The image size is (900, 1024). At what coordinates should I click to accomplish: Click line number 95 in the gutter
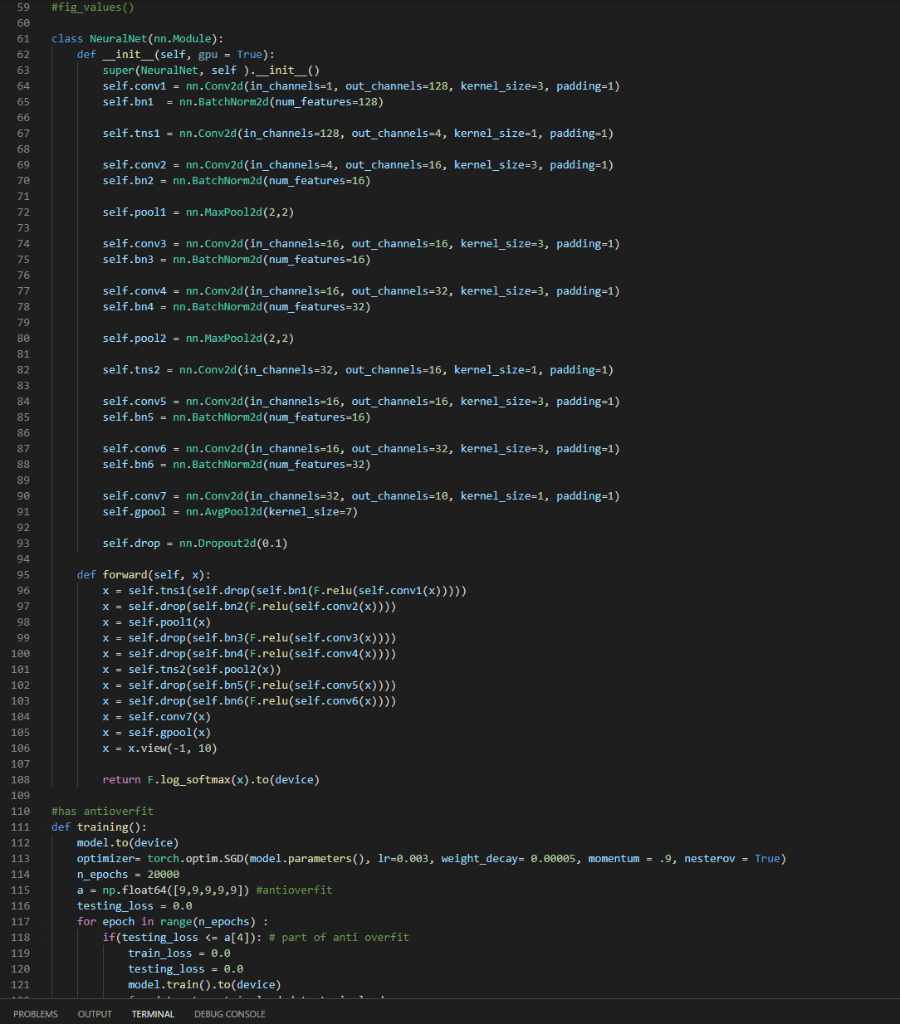pyautogui.click(x=24, y=575)
